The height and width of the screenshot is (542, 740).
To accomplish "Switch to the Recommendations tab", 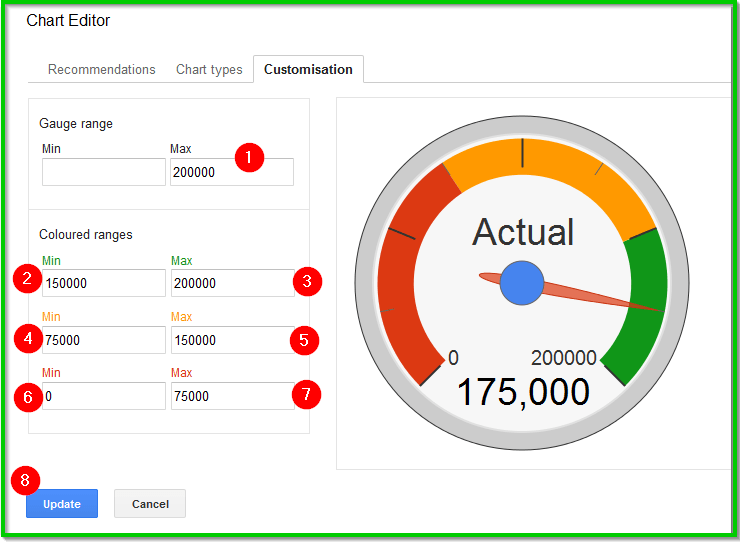I will click(x=101, y=70).
